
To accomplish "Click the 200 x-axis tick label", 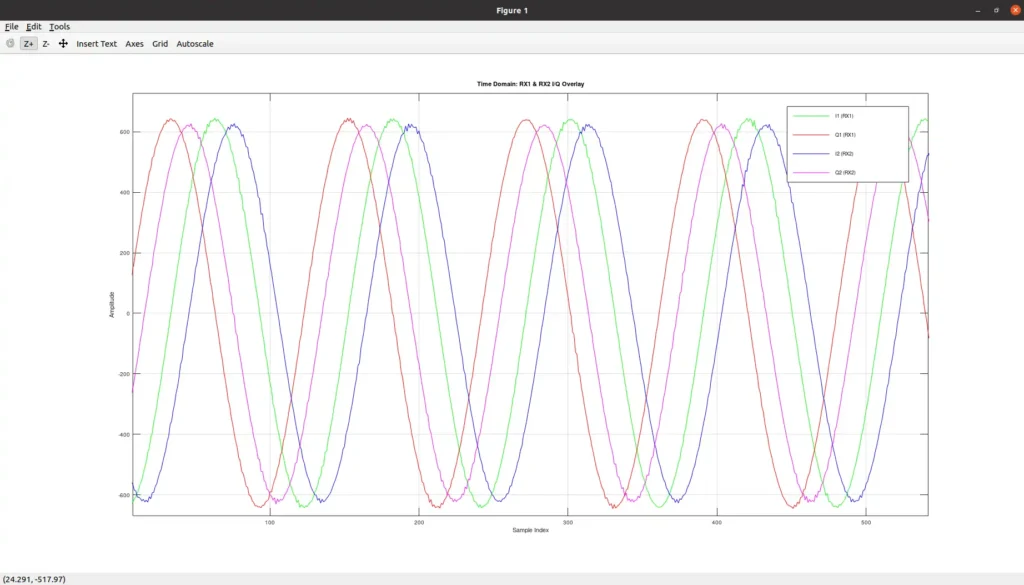I will (x=419, y=522).
